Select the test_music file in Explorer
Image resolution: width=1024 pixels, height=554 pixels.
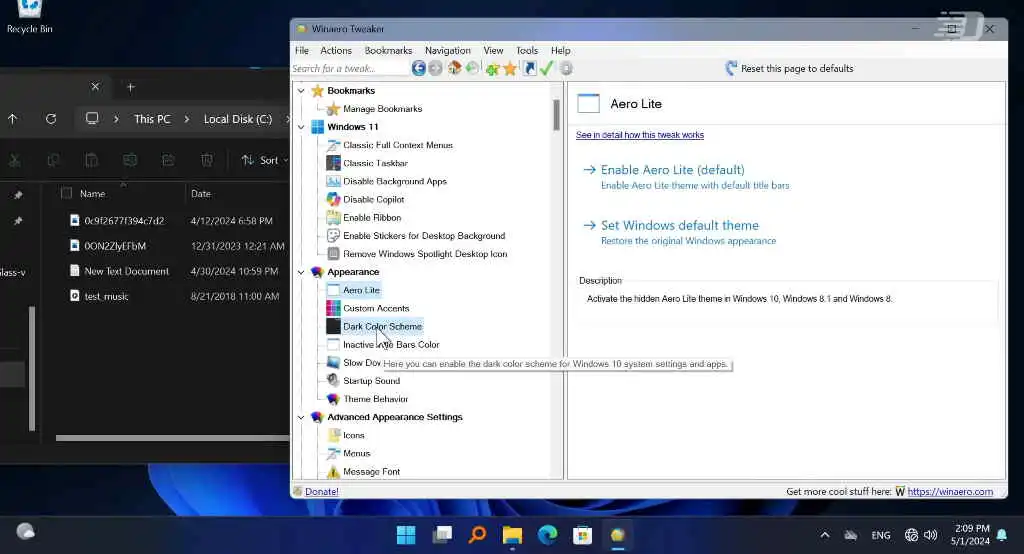[106, 296]
